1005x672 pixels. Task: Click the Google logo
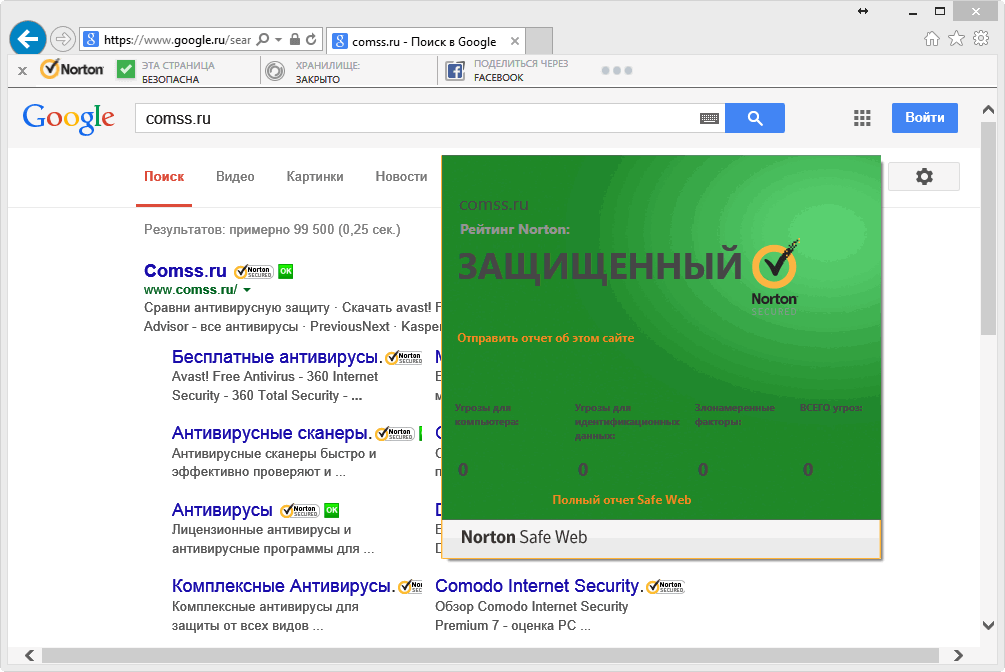(x=69, y=119)
